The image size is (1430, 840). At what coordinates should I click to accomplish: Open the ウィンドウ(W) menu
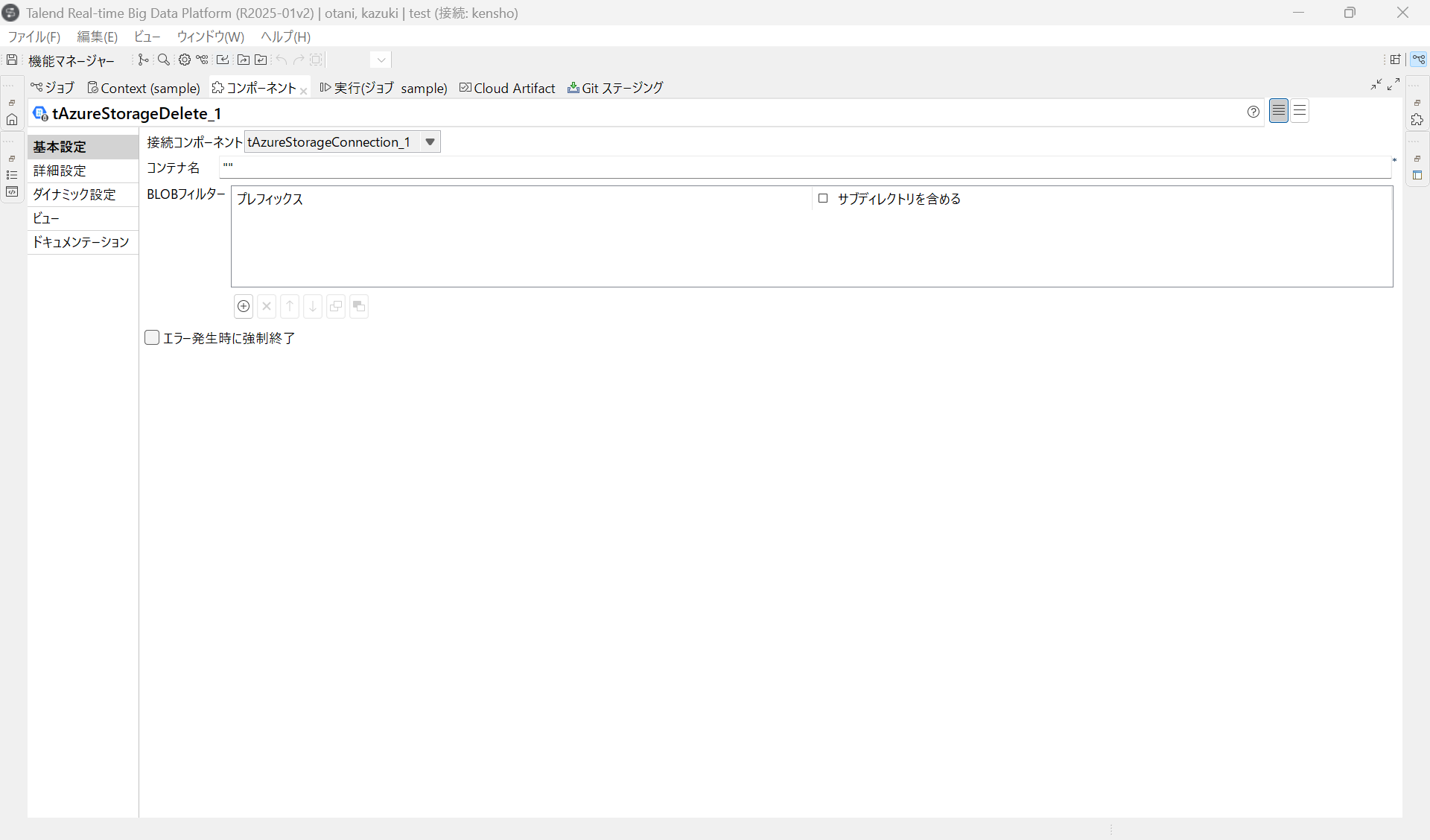coord(210,36)
